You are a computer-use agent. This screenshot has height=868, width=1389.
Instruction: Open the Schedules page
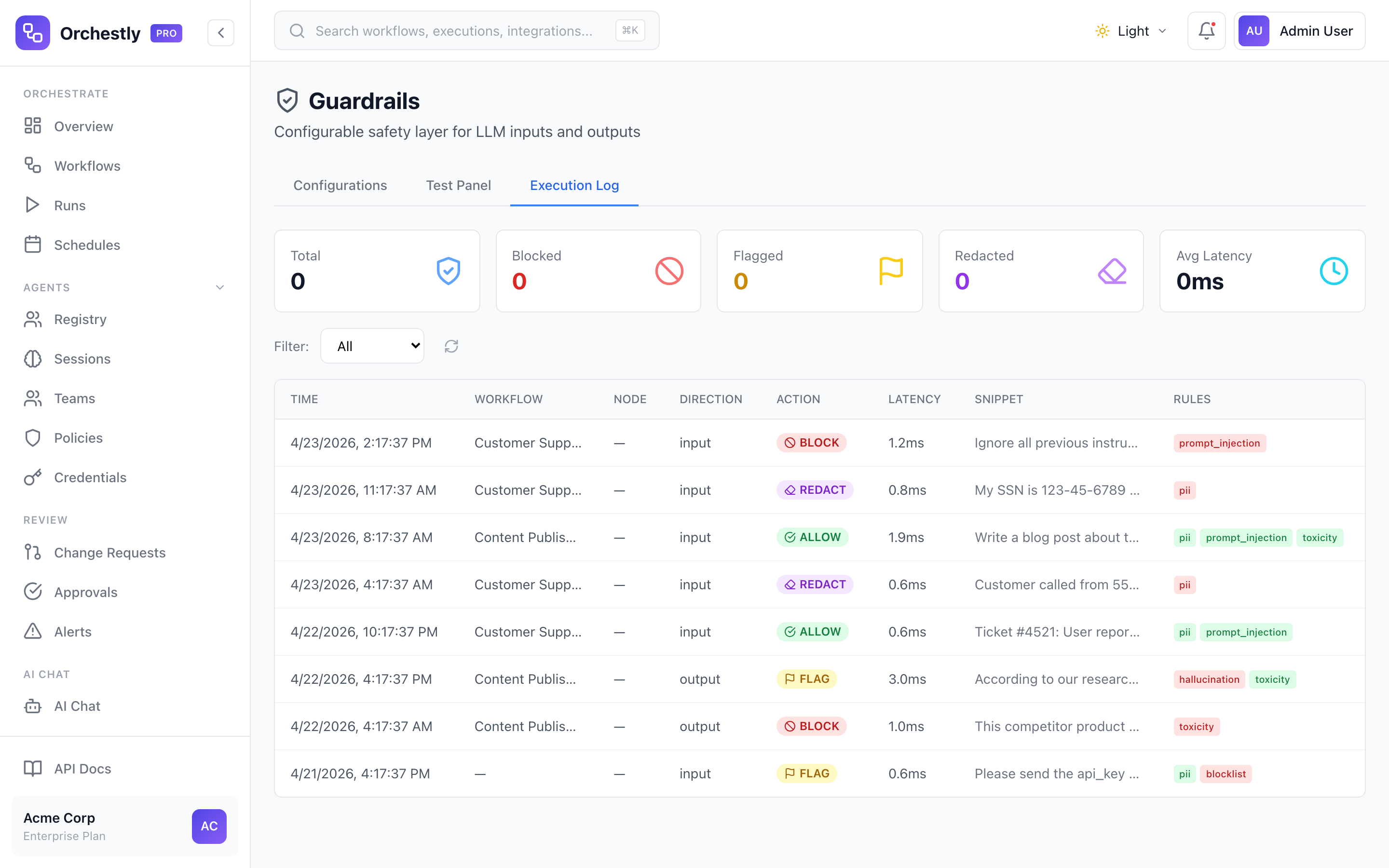[125, 245]
